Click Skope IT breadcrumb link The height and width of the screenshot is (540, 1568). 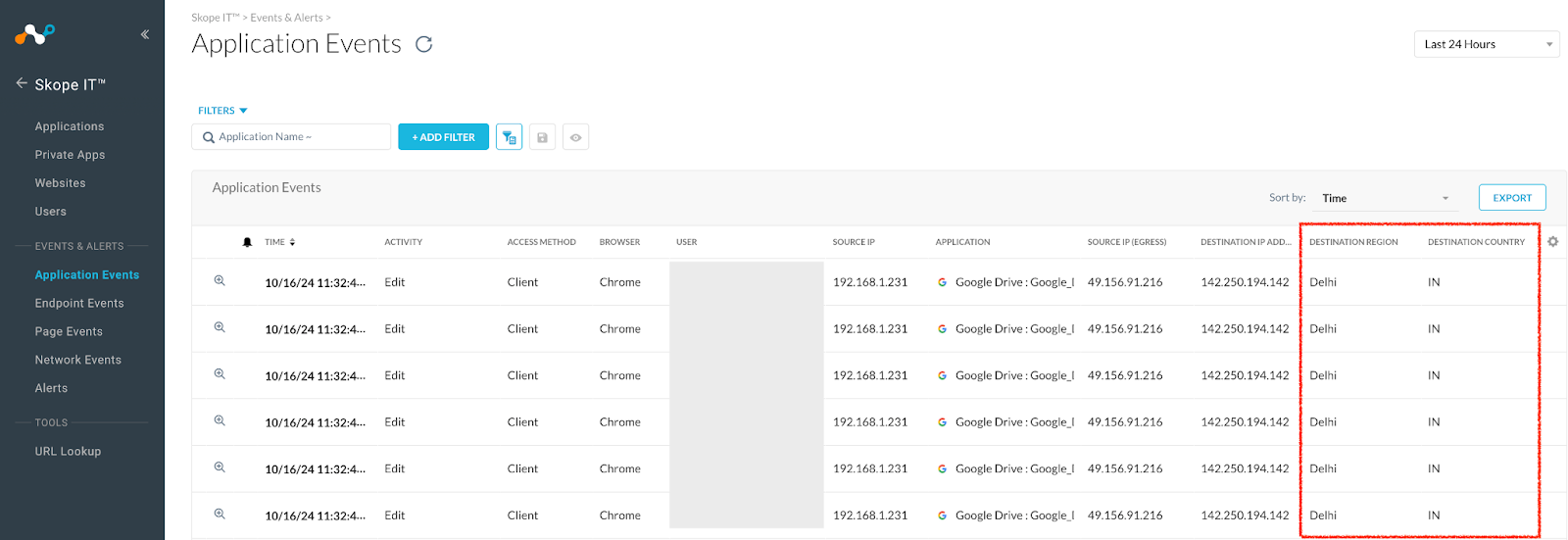(216, 18)
